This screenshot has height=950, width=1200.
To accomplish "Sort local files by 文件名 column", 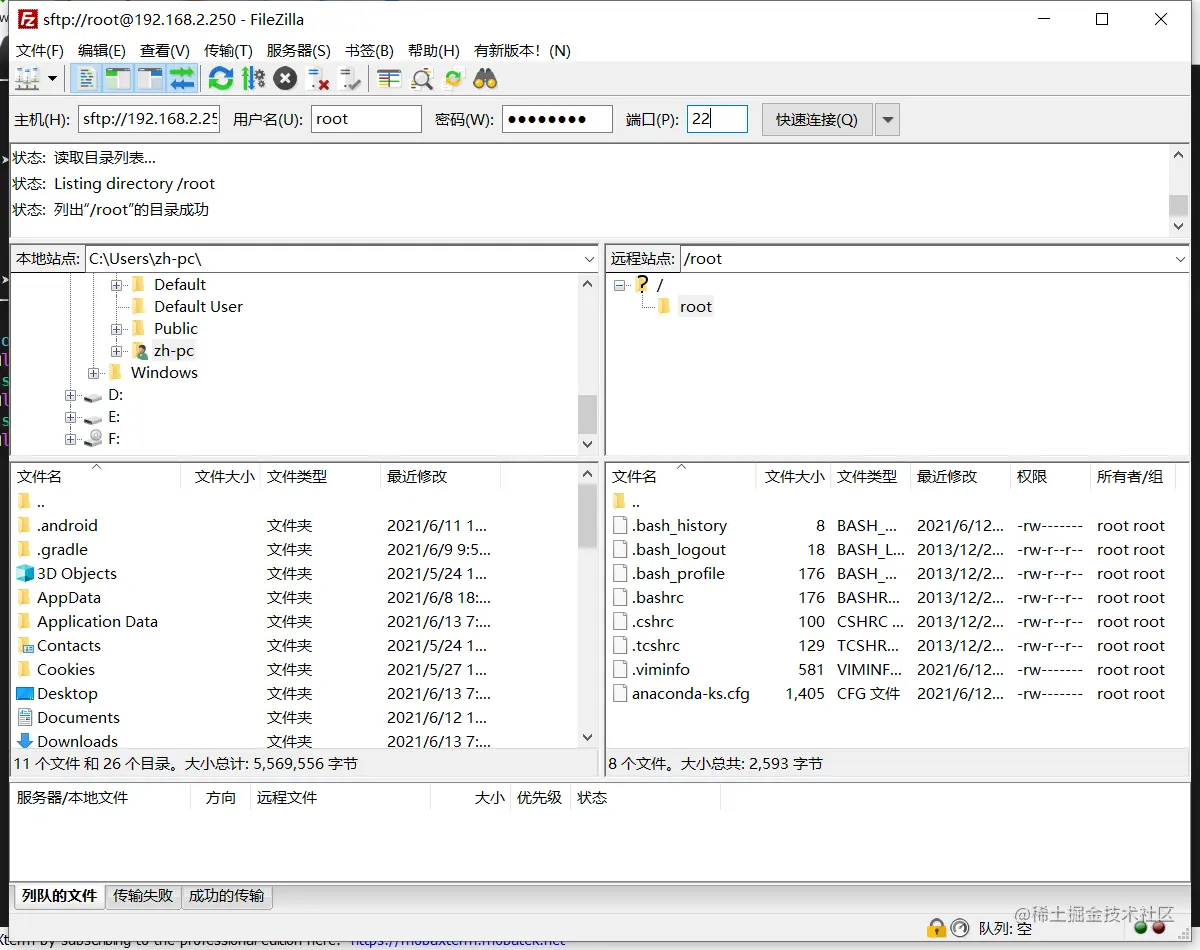I will pos(96,477).
